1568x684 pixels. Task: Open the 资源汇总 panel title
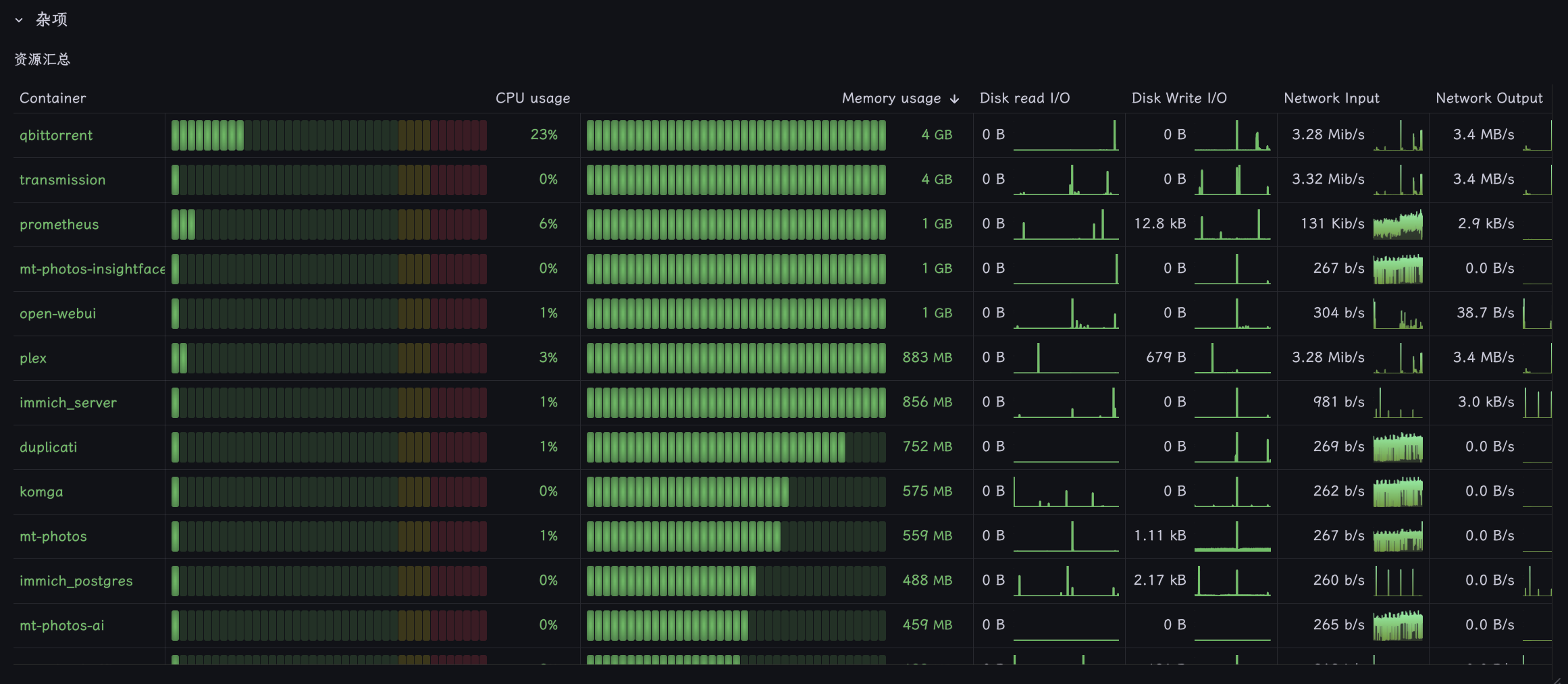(43, 59)
